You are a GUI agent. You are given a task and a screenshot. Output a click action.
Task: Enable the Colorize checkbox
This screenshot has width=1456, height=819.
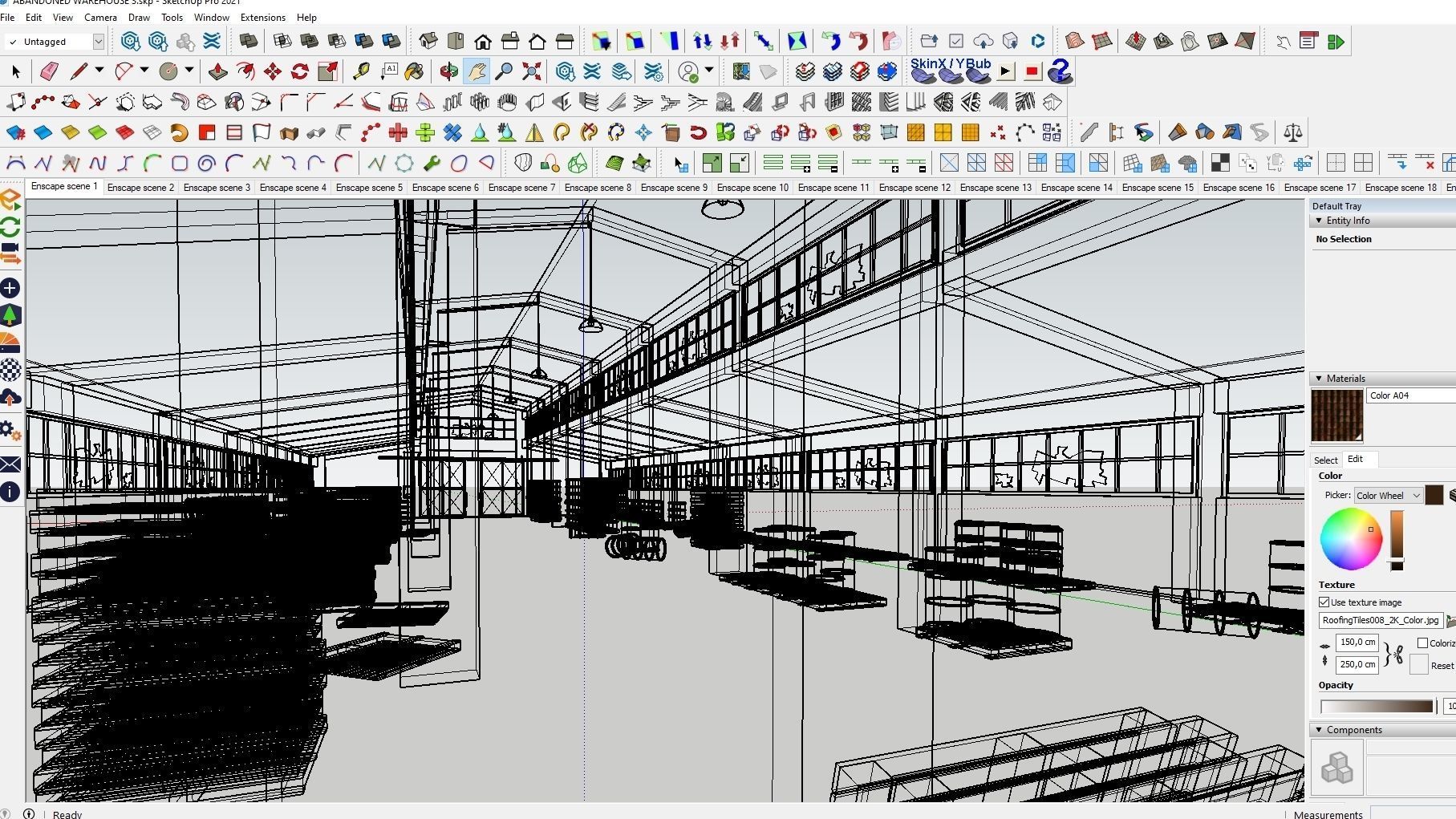click(x=1422, y=643)
